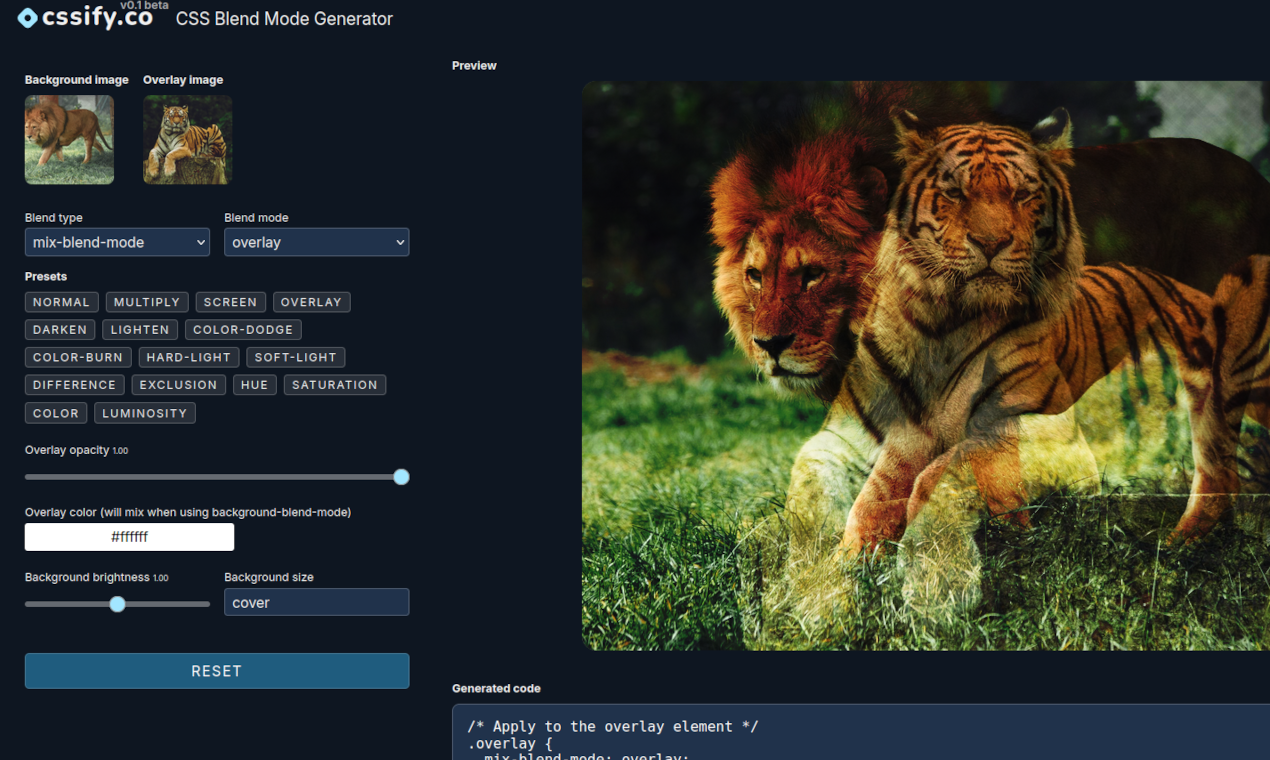Select the lion background image thumbnail
The image size is (1270, 760).
pos(69,140)
